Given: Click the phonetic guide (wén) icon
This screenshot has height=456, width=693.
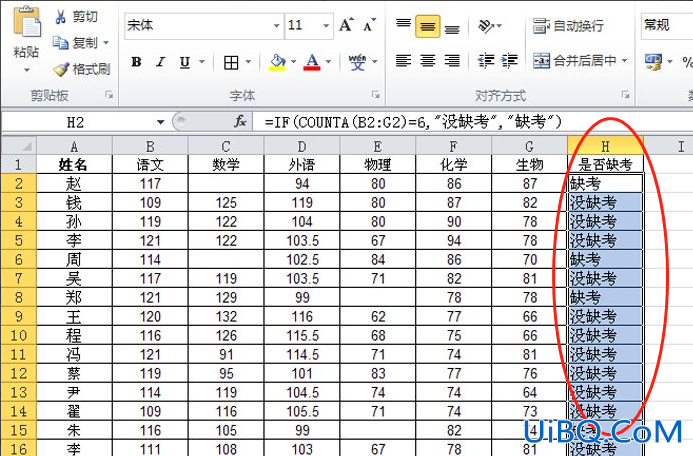Looking at the screenshot, I should pyautogui.click(x=357, y=62).
